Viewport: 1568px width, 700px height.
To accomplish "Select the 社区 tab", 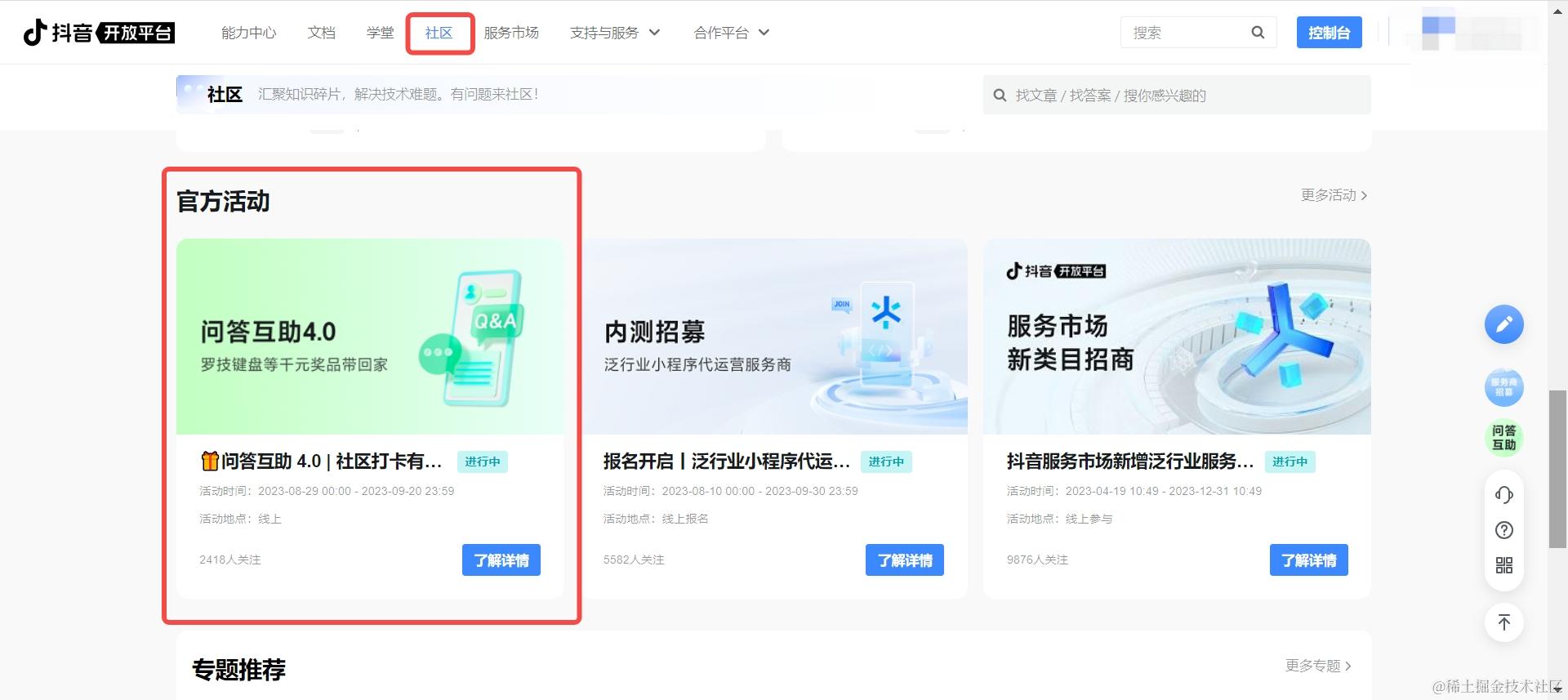I will click(439, 33).
